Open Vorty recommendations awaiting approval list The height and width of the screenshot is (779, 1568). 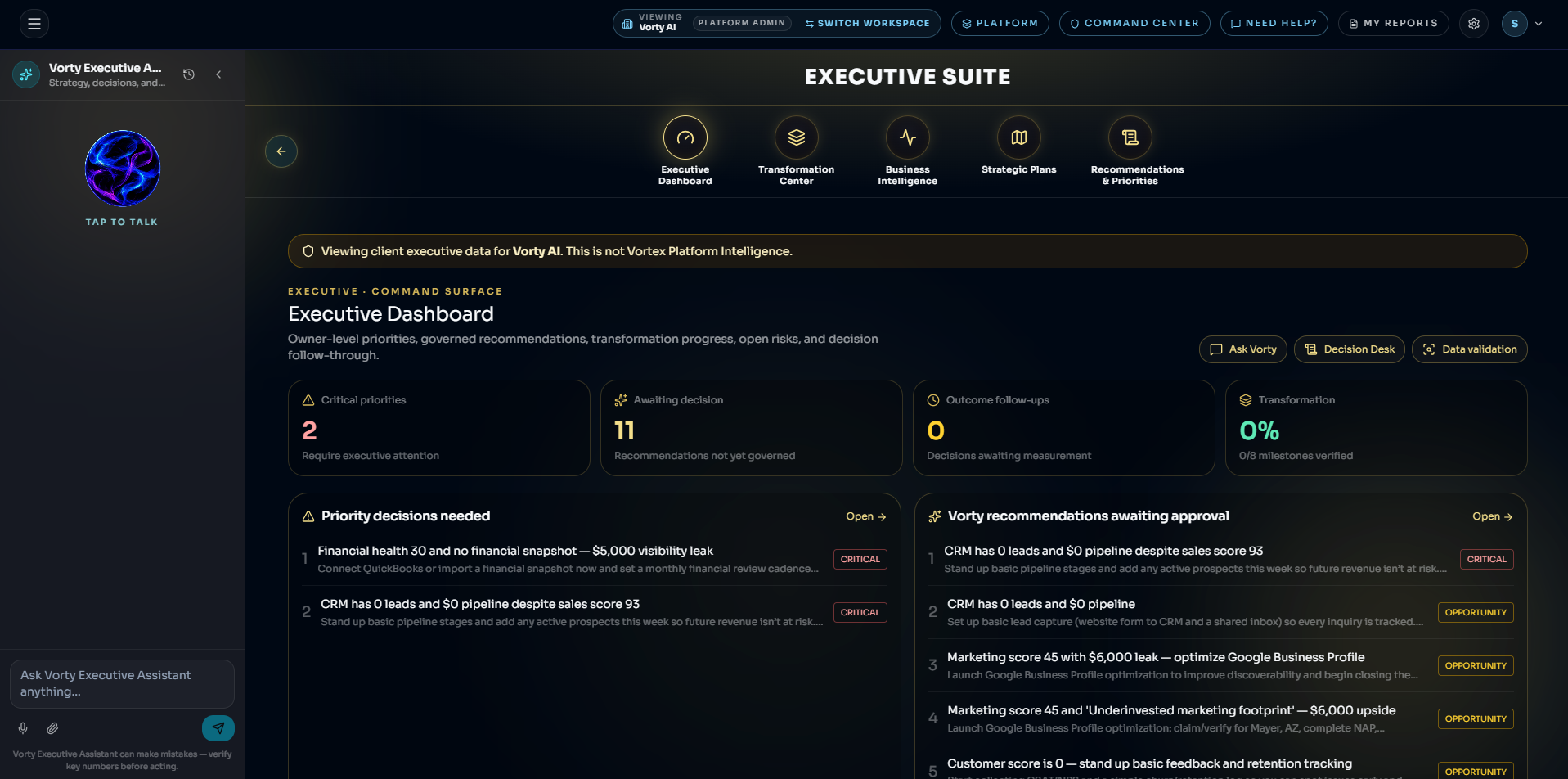(1493, 516)
